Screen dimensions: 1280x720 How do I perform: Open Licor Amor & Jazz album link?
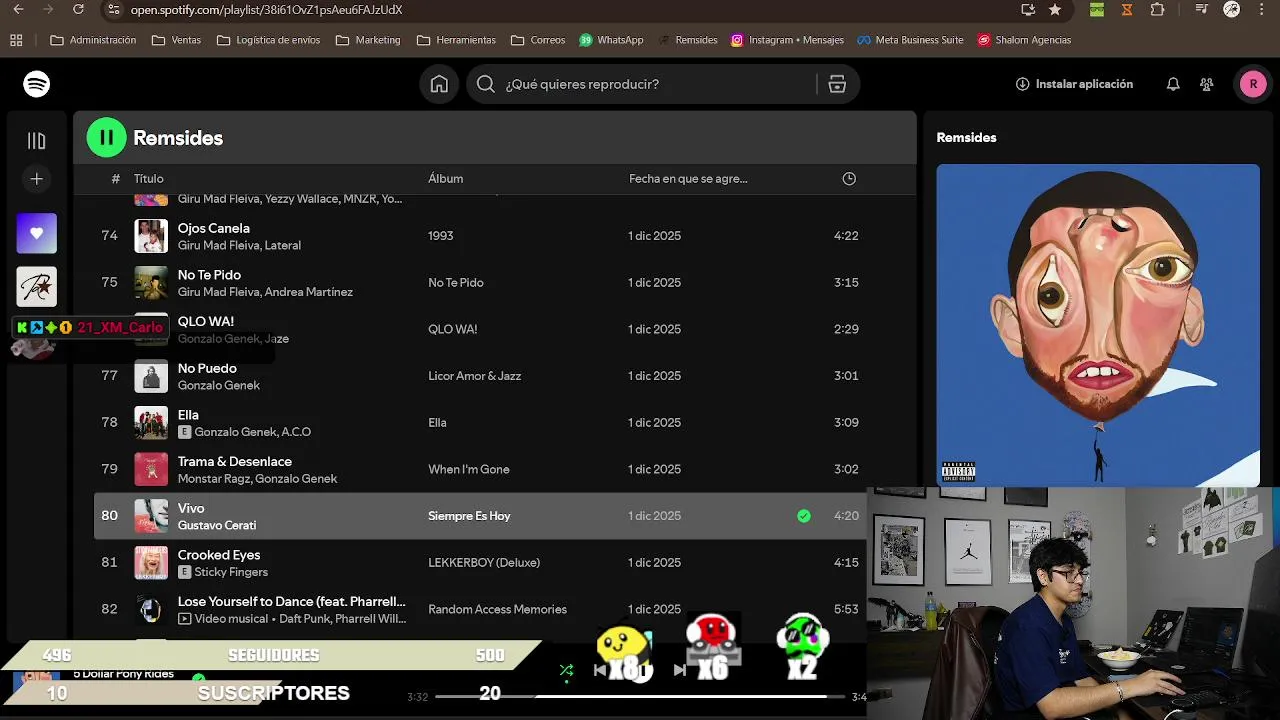pos(475,376)
